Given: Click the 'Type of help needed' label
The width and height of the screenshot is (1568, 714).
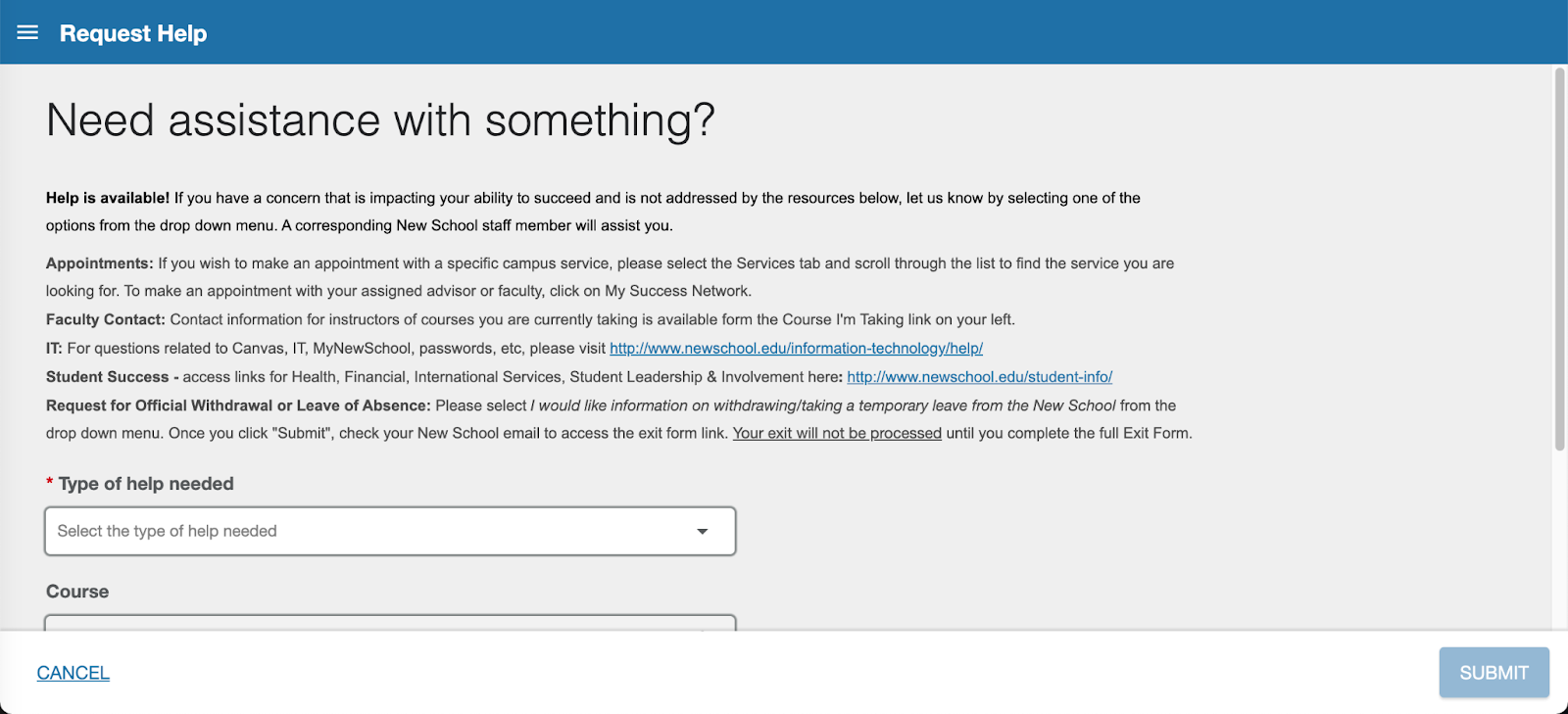Looking at the screenshot, I should (x=146, y=484).
